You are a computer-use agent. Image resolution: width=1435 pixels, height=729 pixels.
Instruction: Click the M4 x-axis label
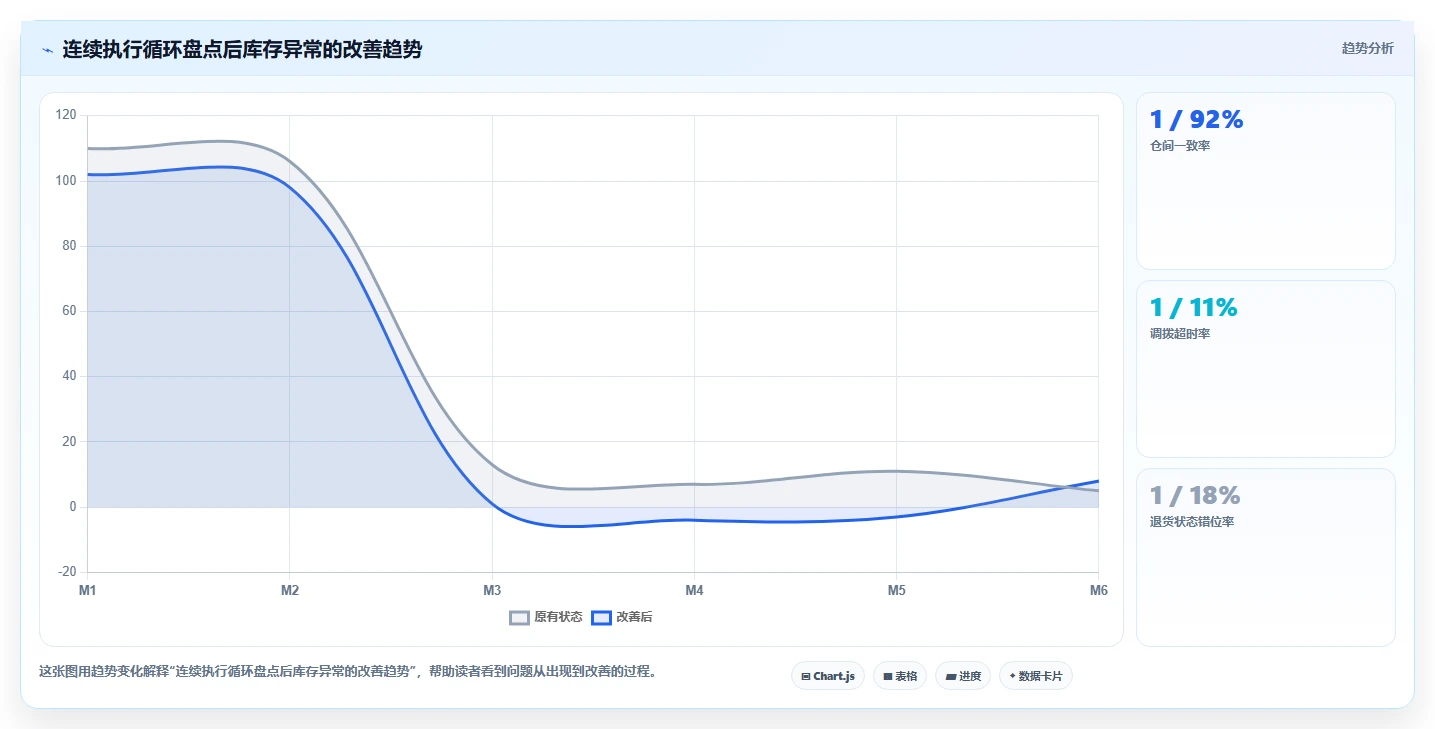[x=694, y=591]
